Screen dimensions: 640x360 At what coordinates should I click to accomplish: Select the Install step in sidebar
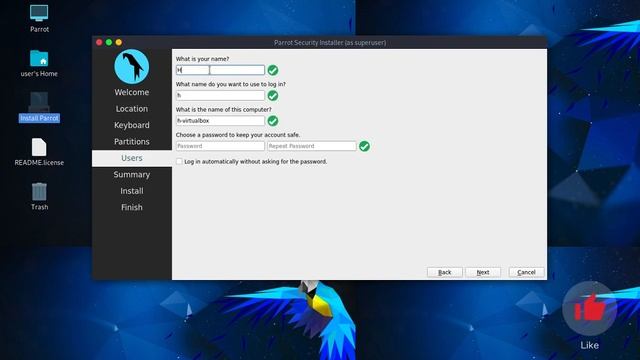(131, 191)
